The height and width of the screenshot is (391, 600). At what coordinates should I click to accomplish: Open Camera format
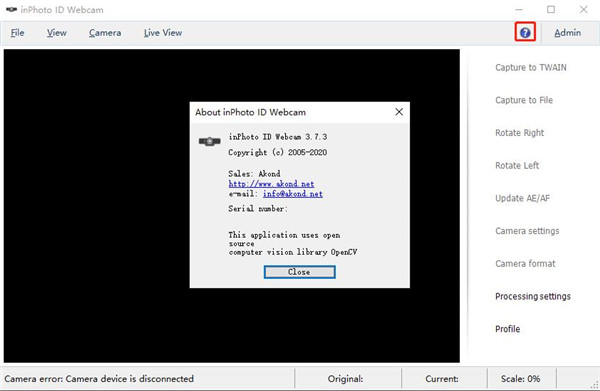525,264
